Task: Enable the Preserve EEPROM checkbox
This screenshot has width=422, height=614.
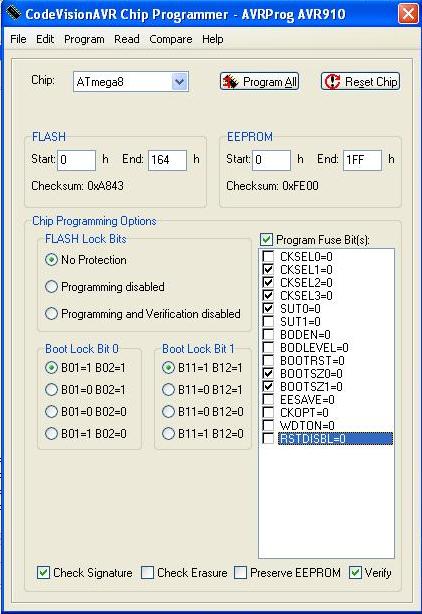Action: (x=240, y=572)
